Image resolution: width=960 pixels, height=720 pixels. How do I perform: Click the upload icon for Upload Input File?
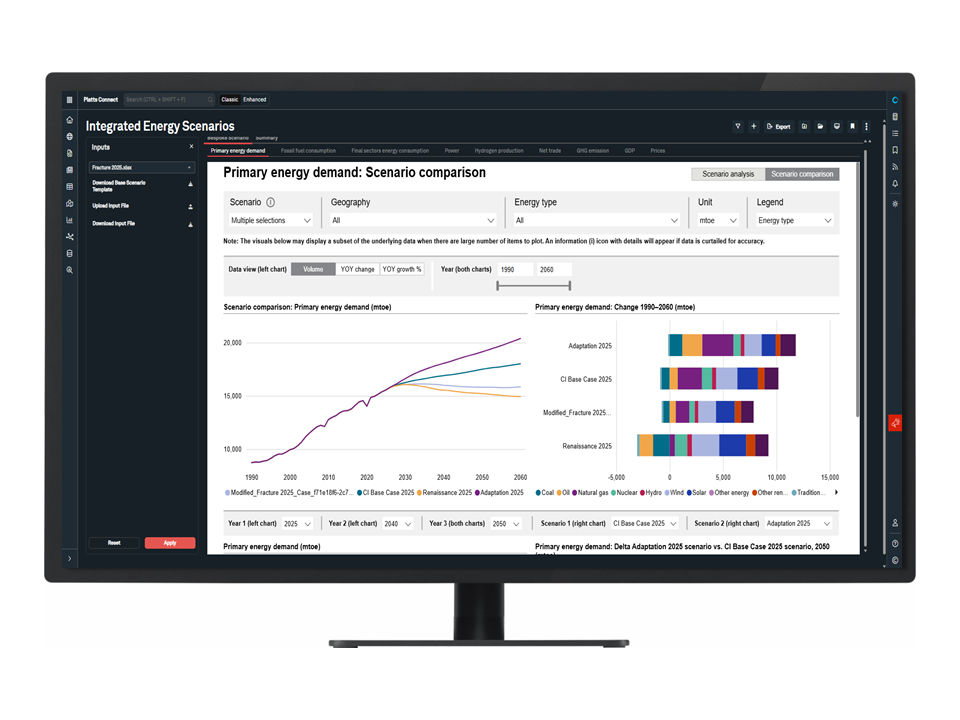pos(190,206)
